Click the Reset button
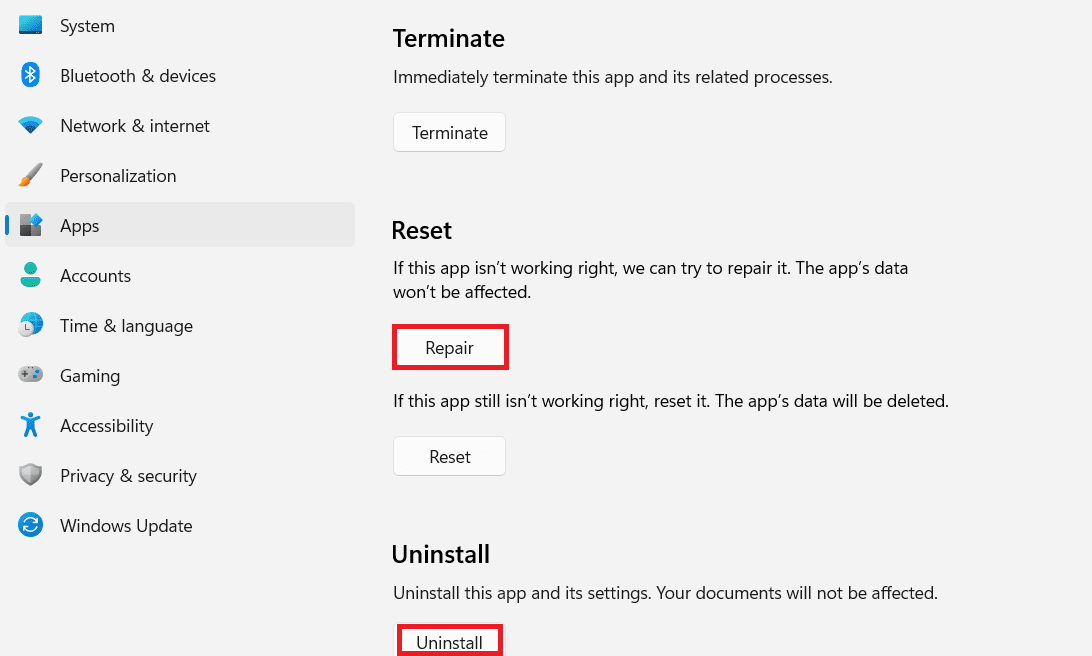 point(449,456)
